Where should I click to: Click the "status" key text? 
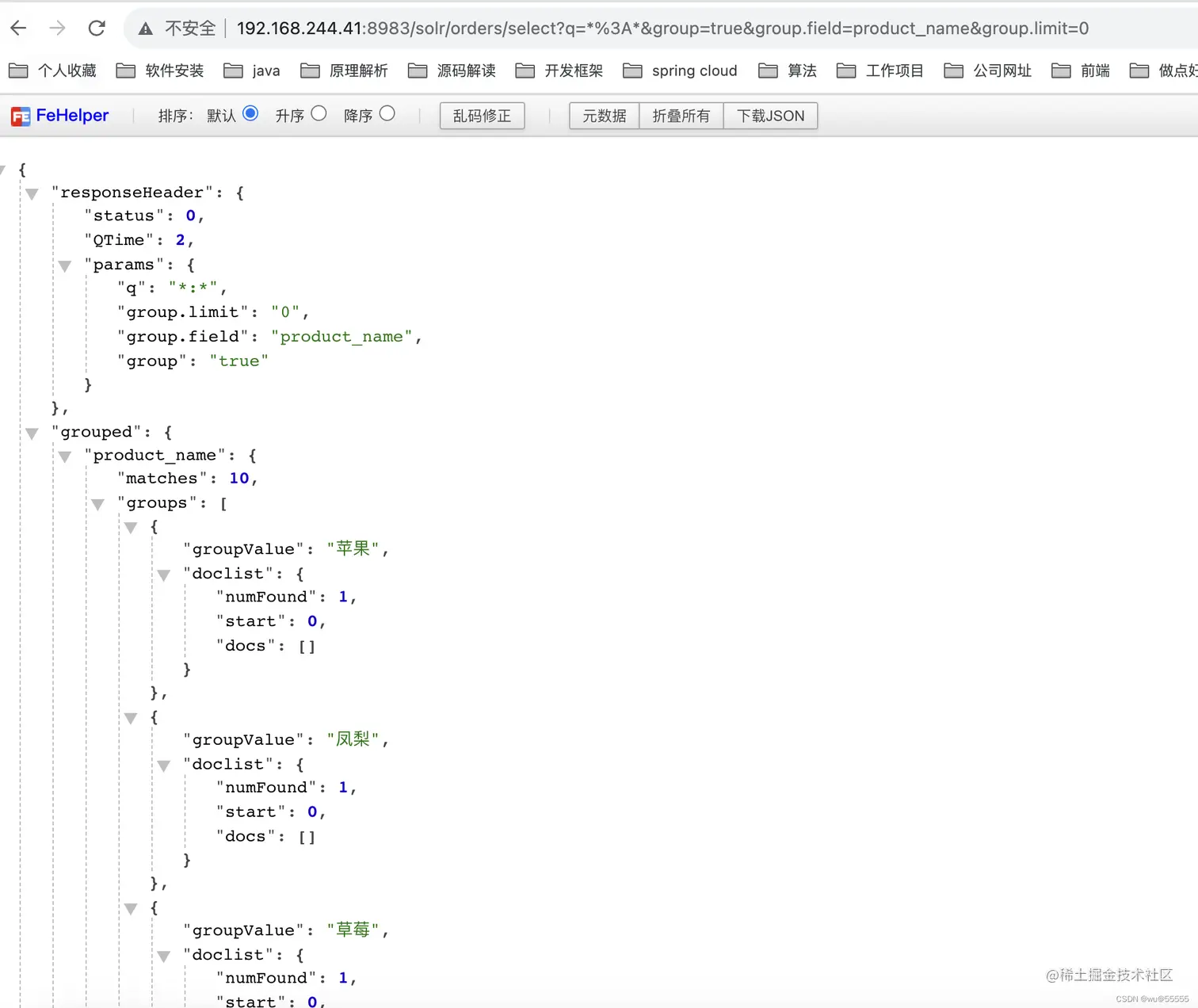click(x=124, y=216)
